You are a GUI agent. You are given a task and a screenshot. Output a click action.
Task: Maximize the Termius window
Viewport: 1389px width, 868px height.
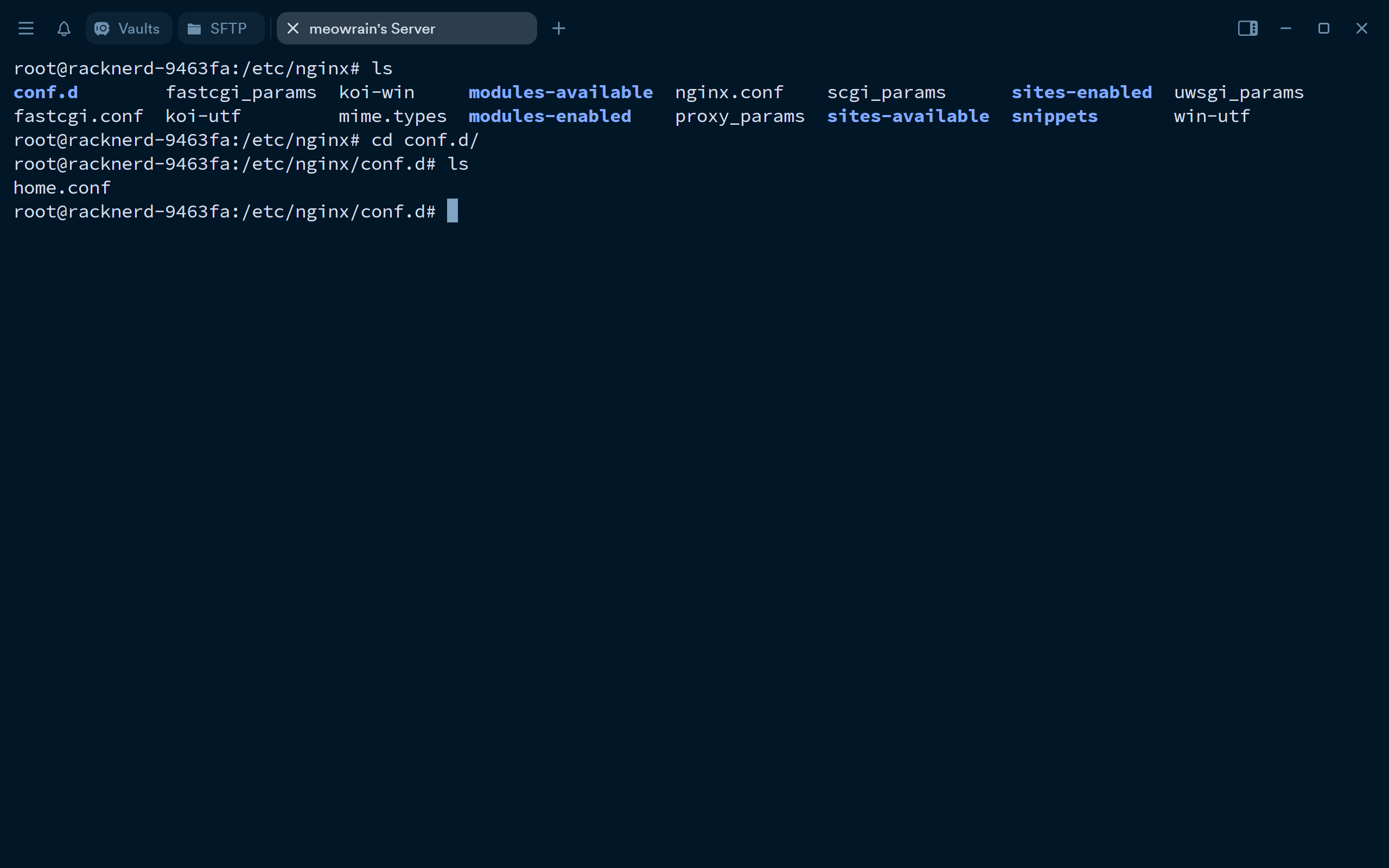pyautogui.click(x=1323, y=28)
